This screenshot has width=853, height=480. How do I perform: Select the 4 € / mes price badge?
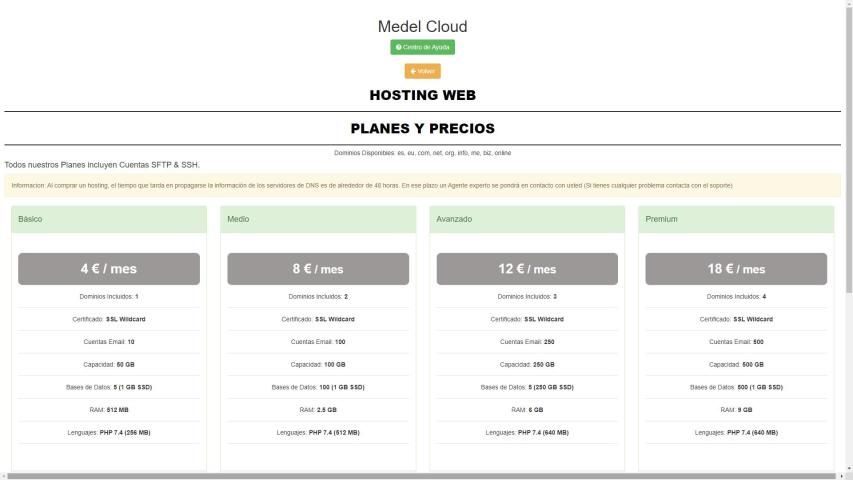(109, 269)
